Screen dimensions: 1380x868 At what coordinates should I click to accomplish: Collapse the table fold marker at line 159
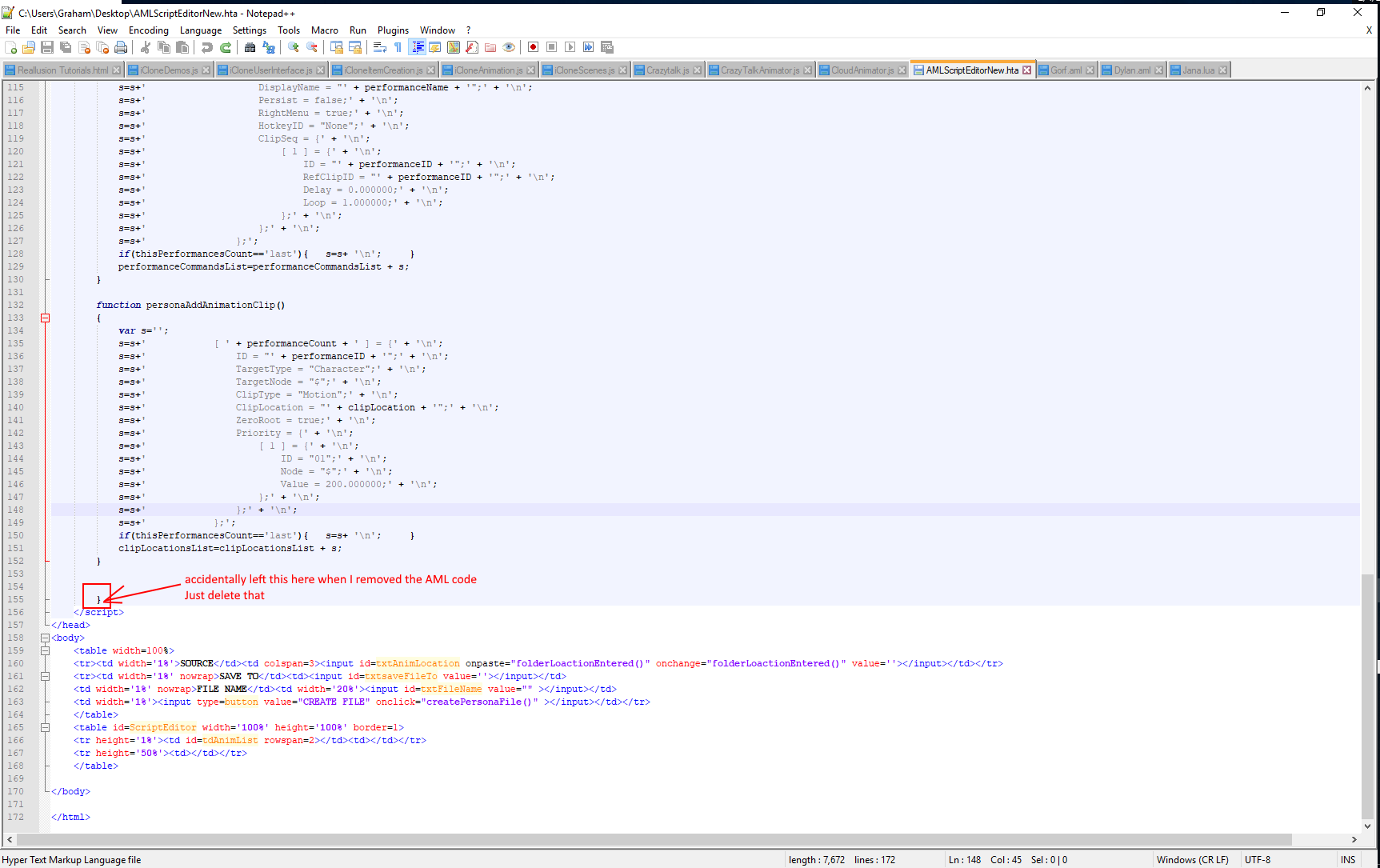46,650
